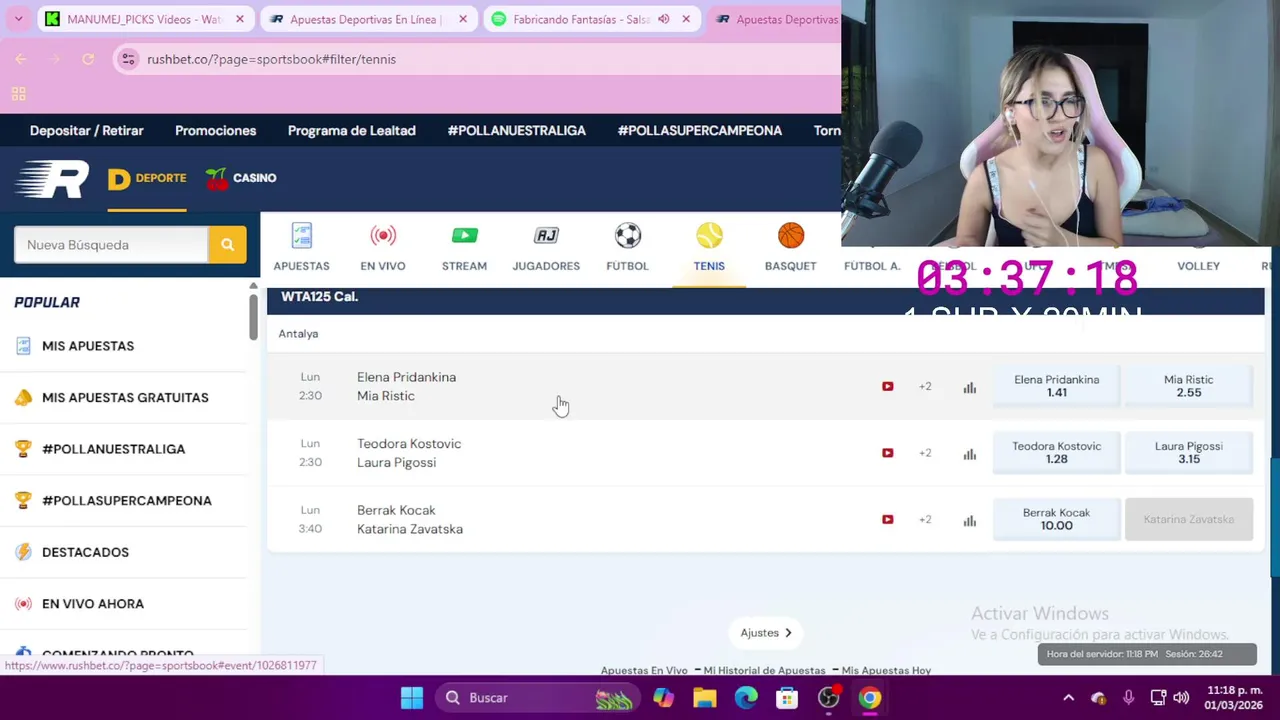Open stream for Kostovic vs Pigossi
This screenshot has height=720, width=1280.
(887, 453)
